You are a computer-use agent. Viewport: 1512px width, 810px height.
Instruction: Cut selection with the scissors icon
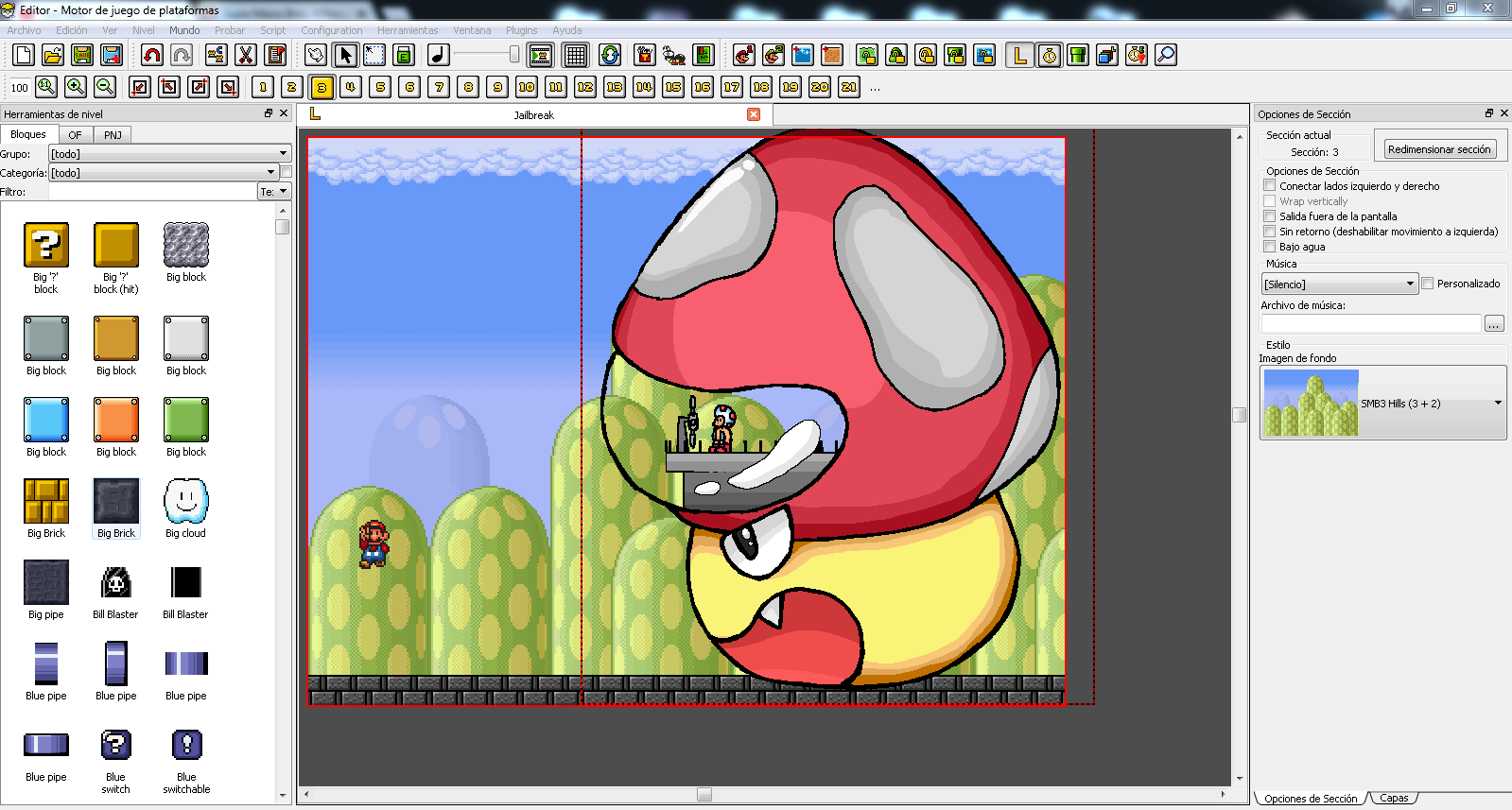click(x=246, y=55)
